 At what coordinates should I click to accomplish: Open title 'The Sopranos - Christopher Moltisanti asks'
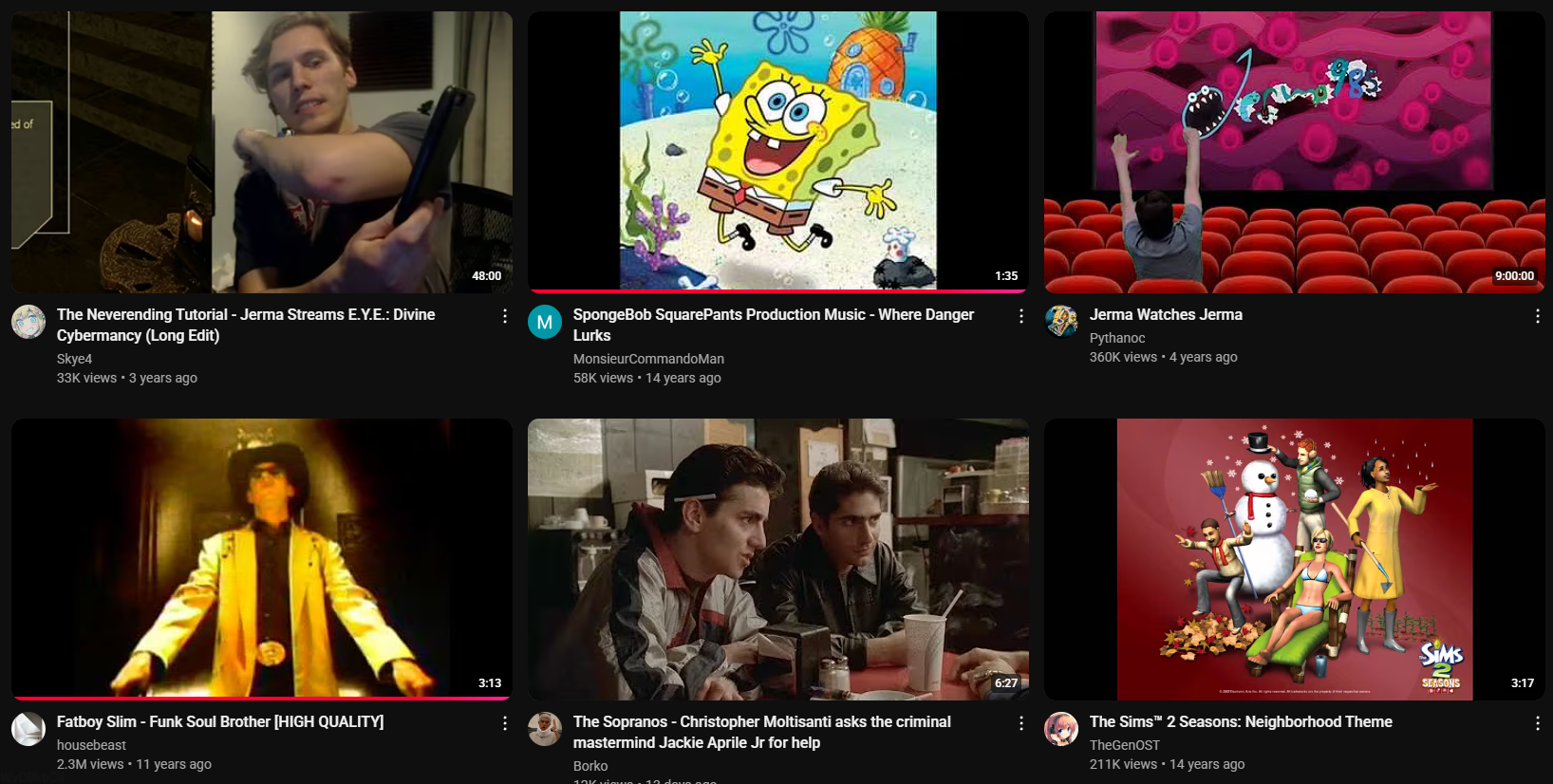point(762,732)
